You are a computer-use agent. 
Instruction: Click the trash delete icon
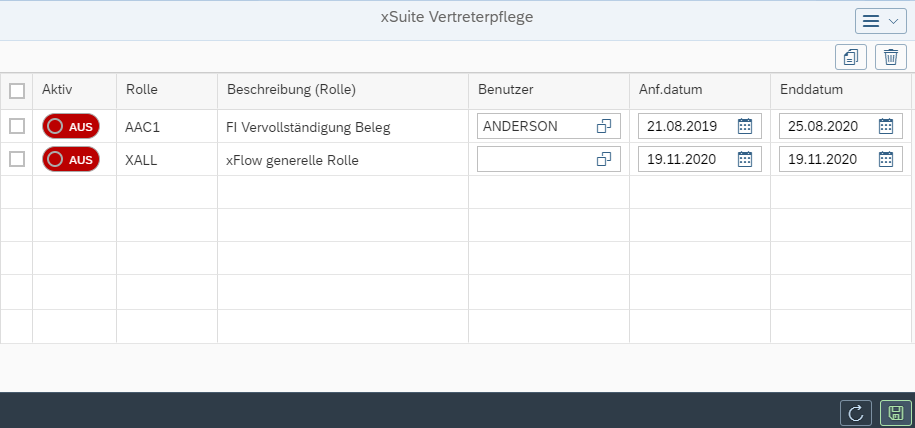pos(891,57)
